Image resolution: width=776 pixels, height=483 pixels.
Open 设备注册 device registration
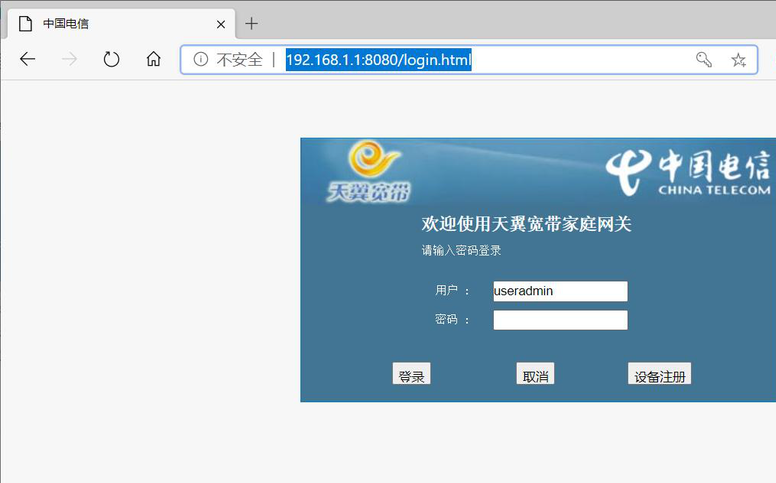(659, 375)
